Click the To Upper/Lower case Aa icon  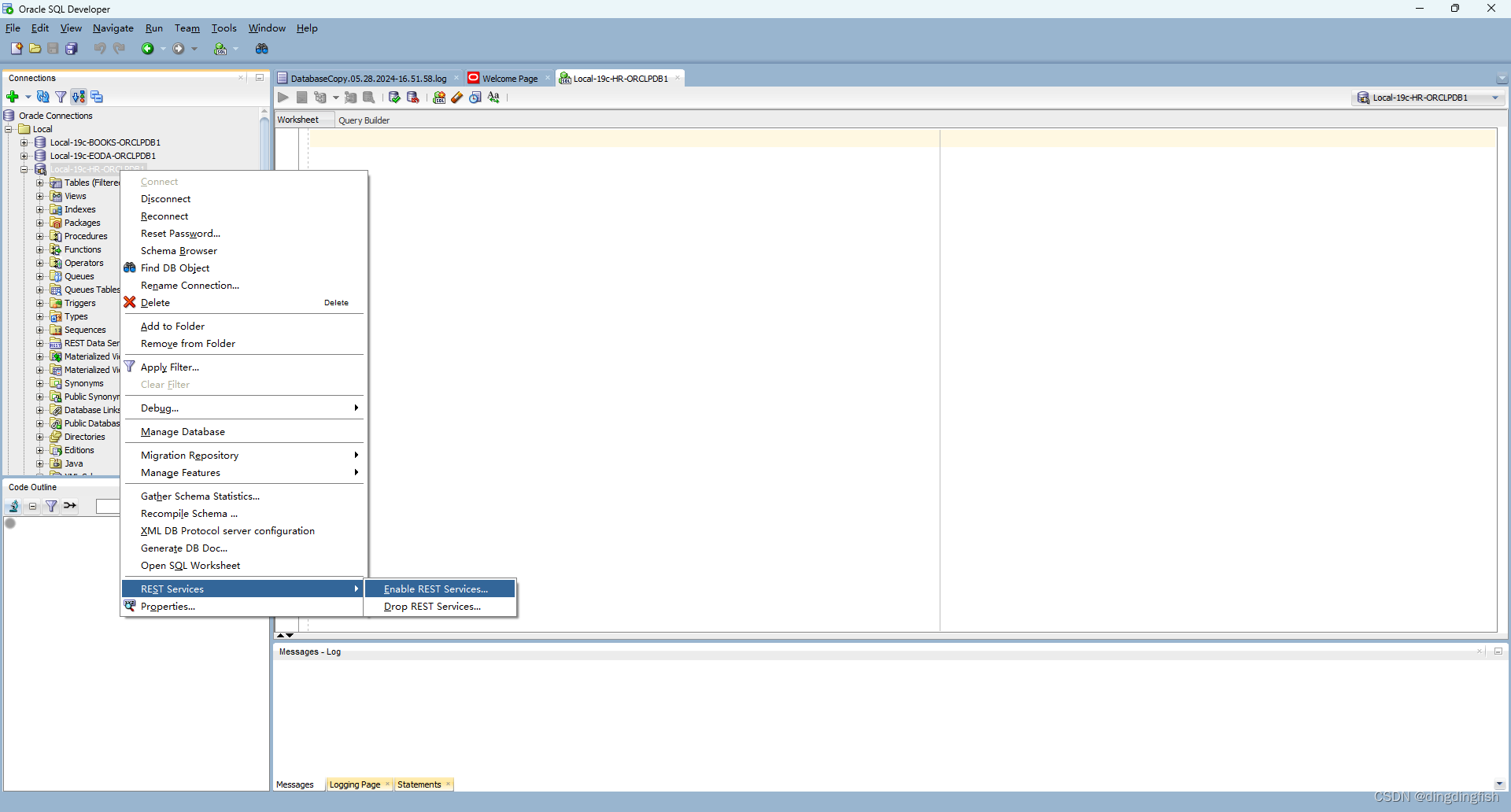point(493,98)
